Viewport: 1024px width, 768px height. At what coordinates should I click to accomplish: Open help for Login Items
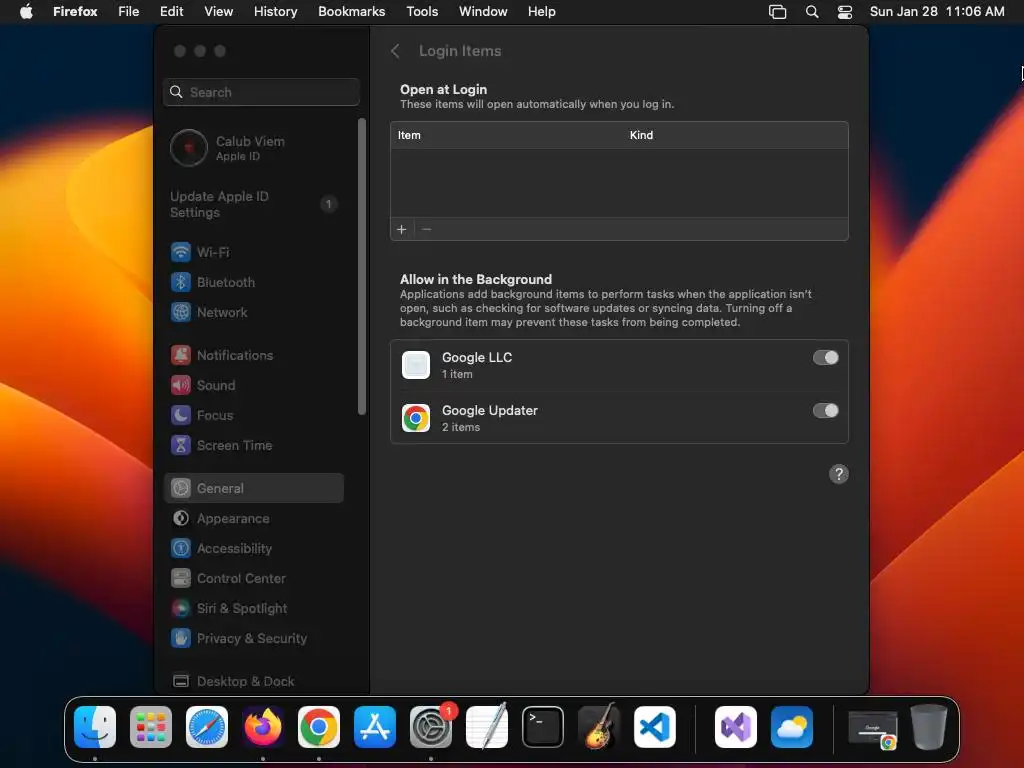839,473
